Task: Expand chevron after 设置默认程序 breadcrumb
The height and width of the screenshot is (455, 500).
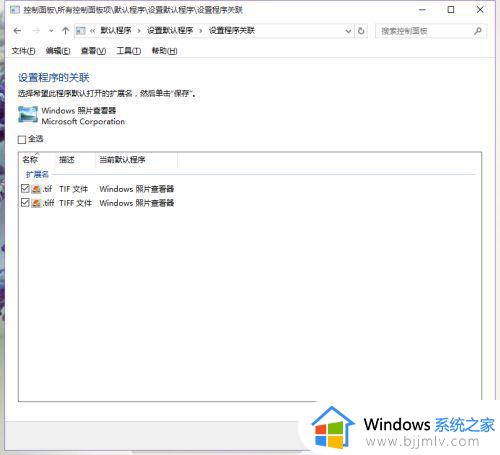Action: tap(201, 31)
